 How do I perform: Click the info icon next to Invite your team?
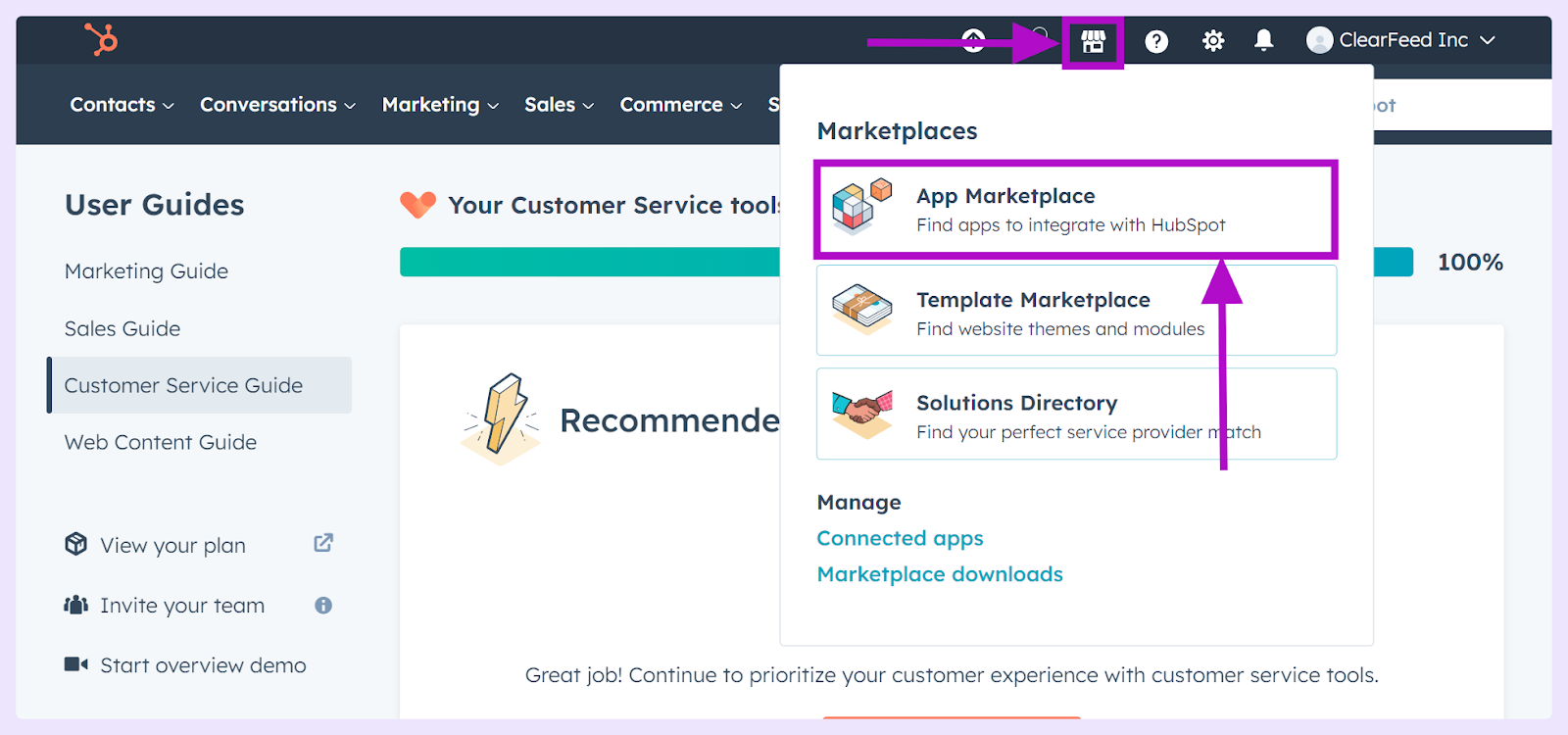tap(323, 606)
